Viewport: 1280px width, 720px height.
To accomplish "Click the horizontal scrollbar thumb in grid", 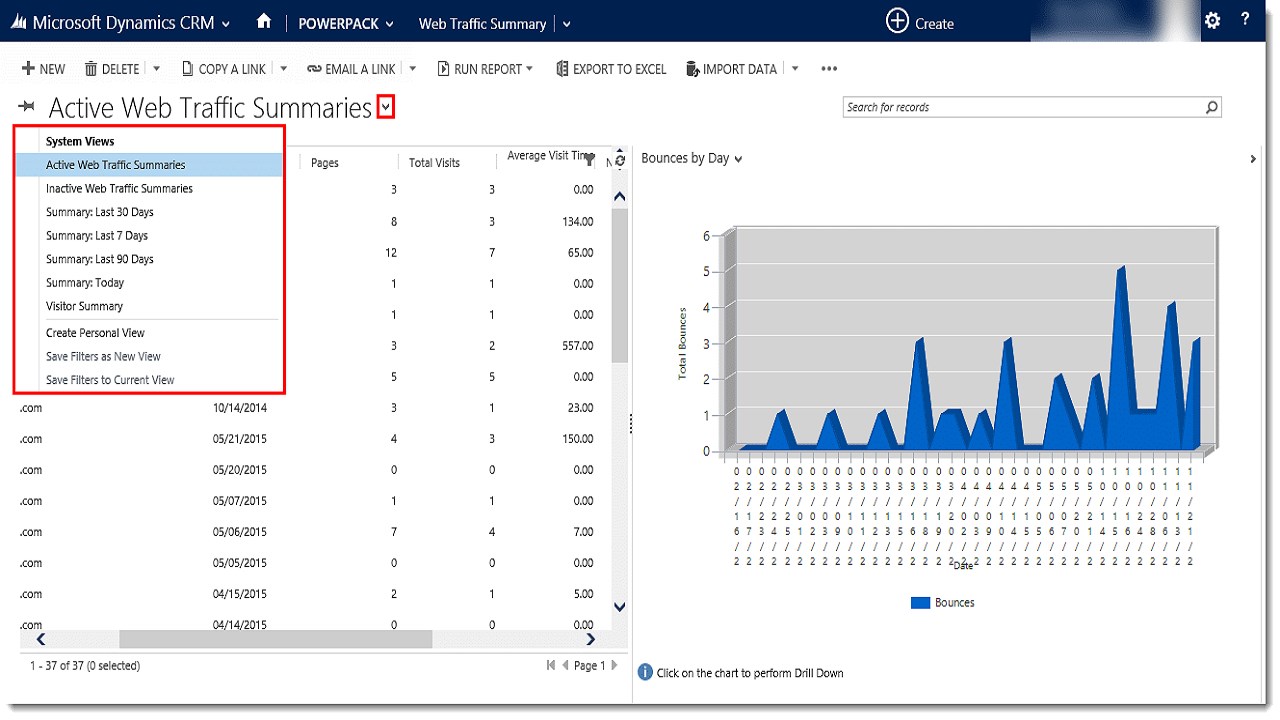I will [x=275, y=639].
